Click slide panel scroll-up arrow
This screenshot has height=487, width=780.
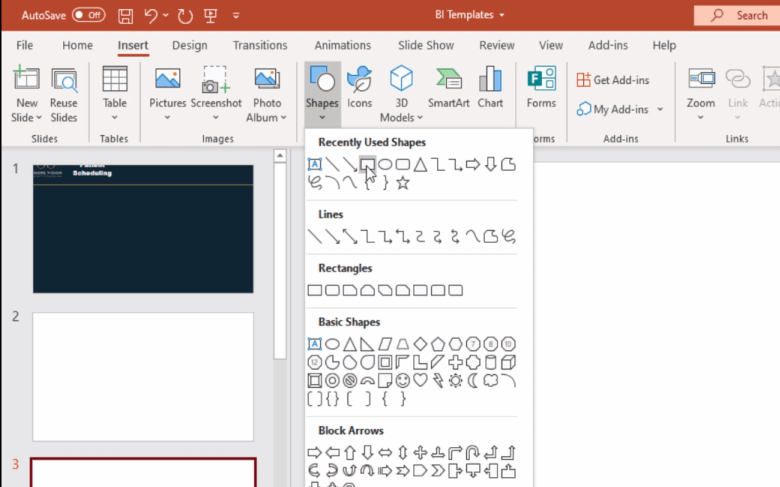(280, 156)
